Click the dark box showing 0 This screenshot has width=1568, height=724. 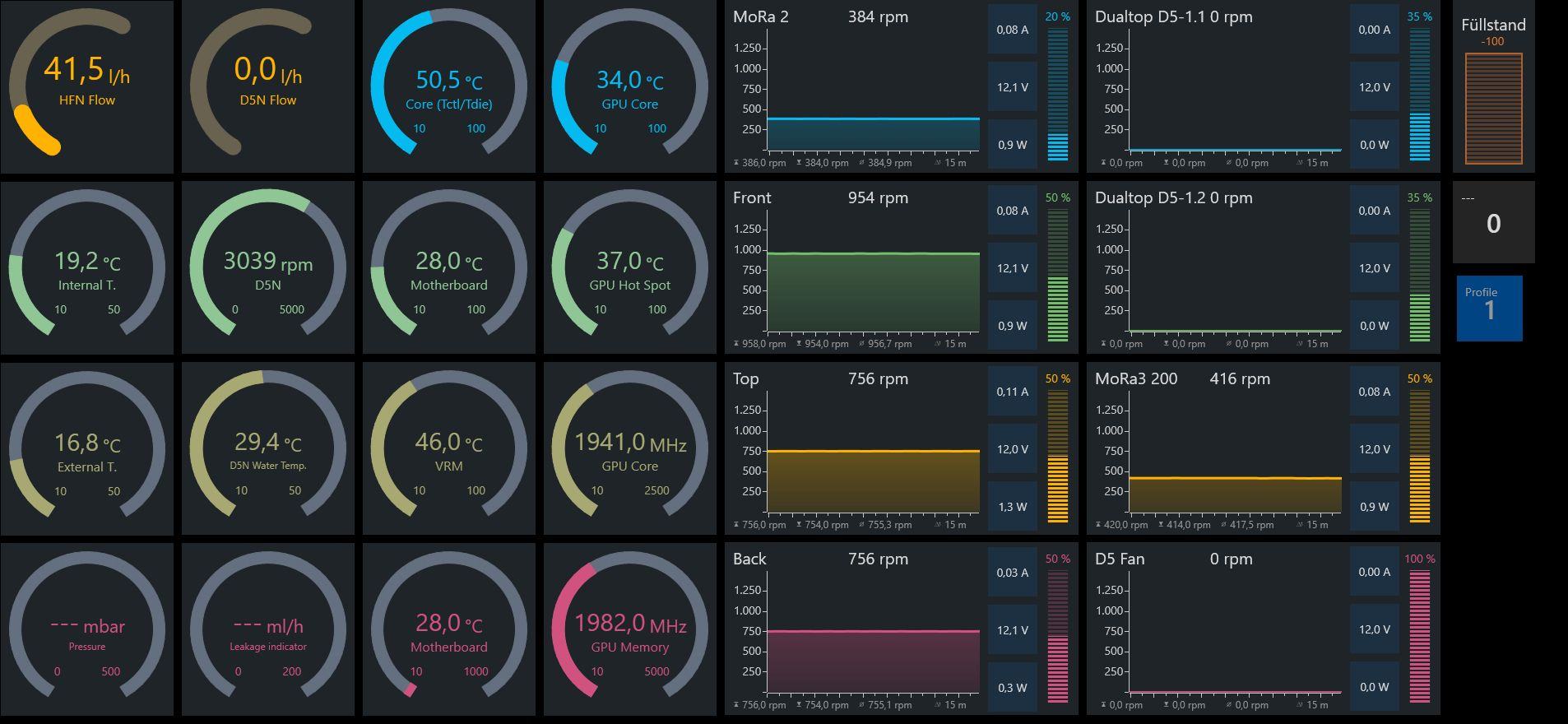1494,222
